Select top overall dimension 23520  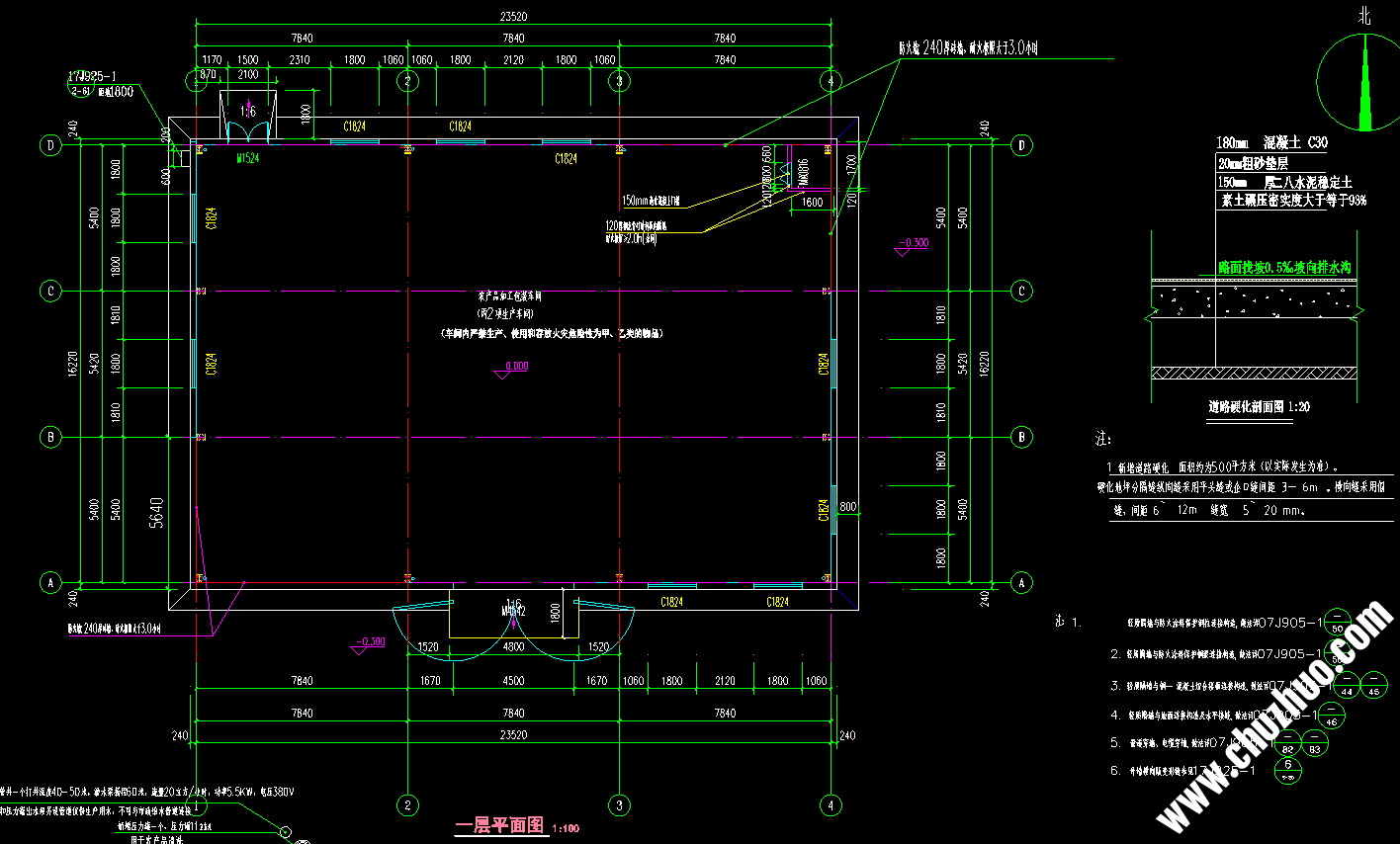coord(513,17)
